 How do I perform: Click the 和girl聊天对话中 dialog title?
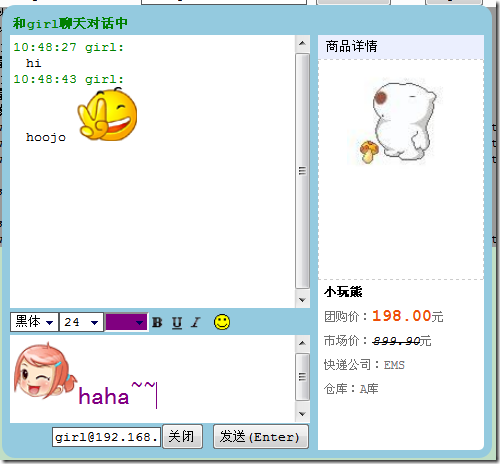coord(70,23)
